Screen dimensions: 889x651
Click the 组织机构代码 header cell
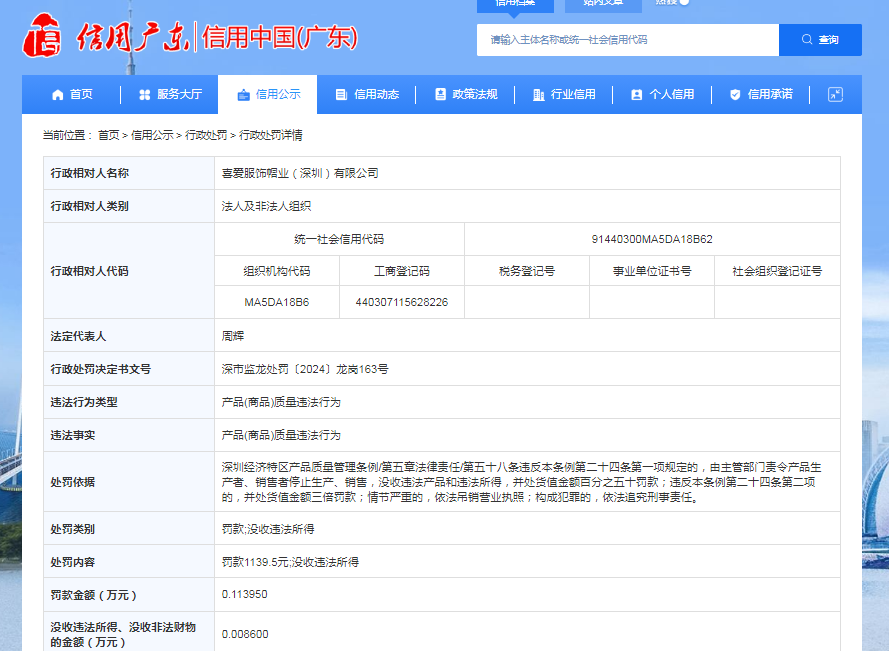277,271
